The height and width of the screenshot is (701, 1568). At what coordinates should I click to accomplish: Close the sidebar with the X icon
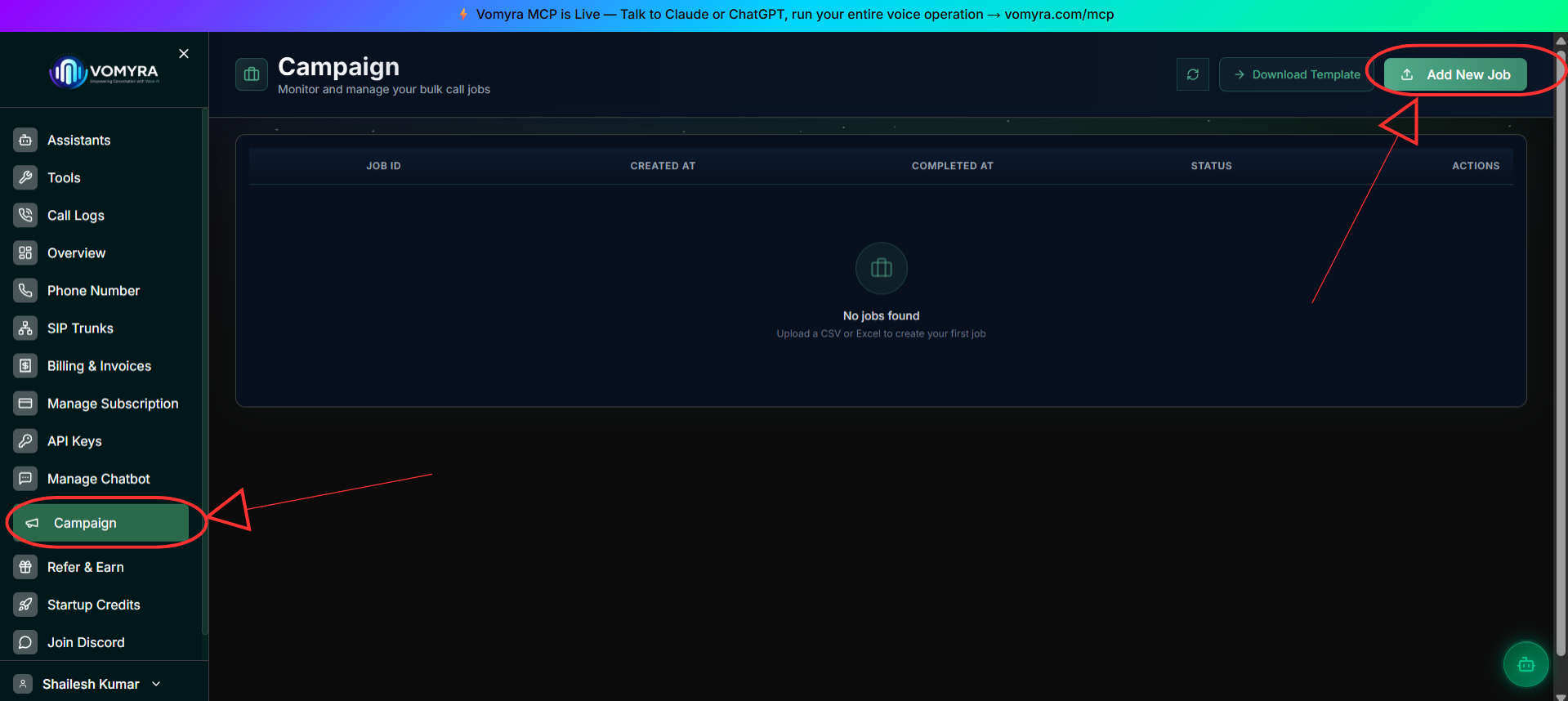184,54
